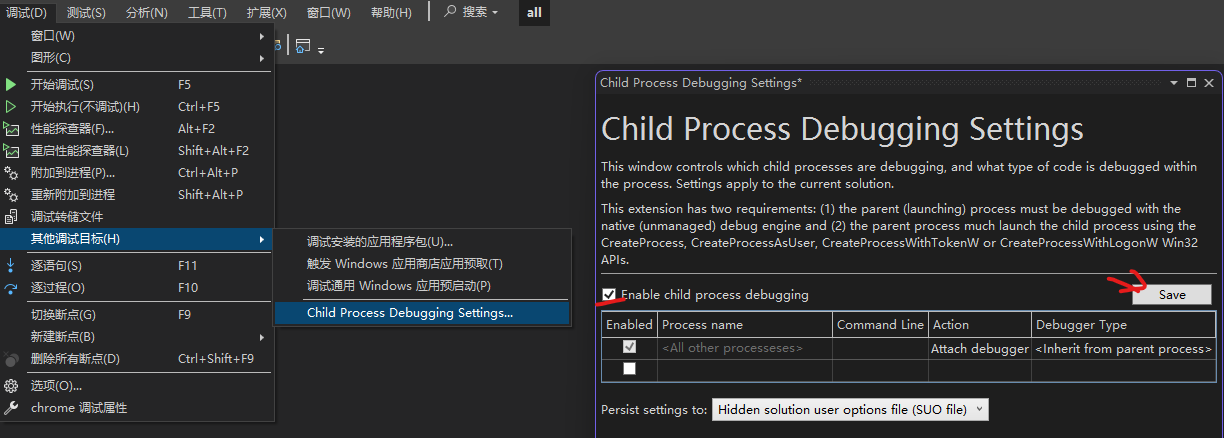The image size is (1224, 438).
Task: Click the empty Process name cell
Action: click(744, 370)
